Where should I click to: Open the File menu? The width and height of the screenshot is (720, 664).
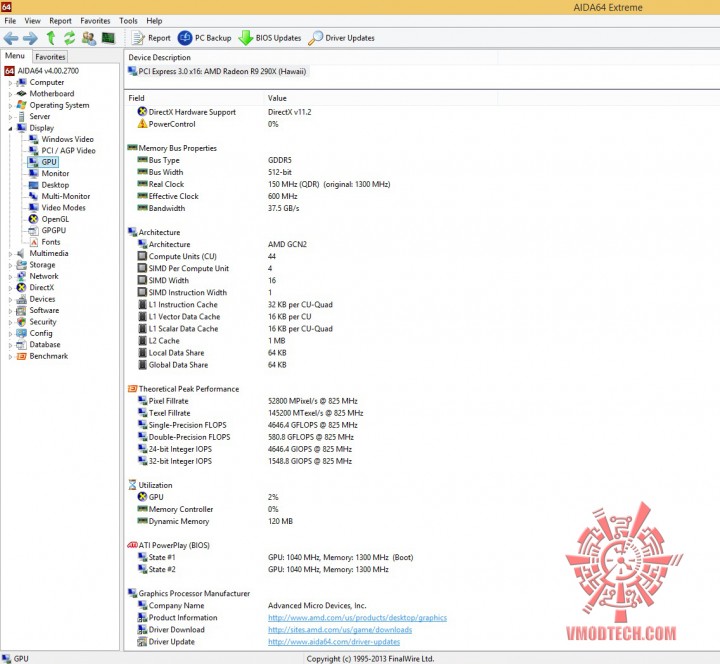10,21
